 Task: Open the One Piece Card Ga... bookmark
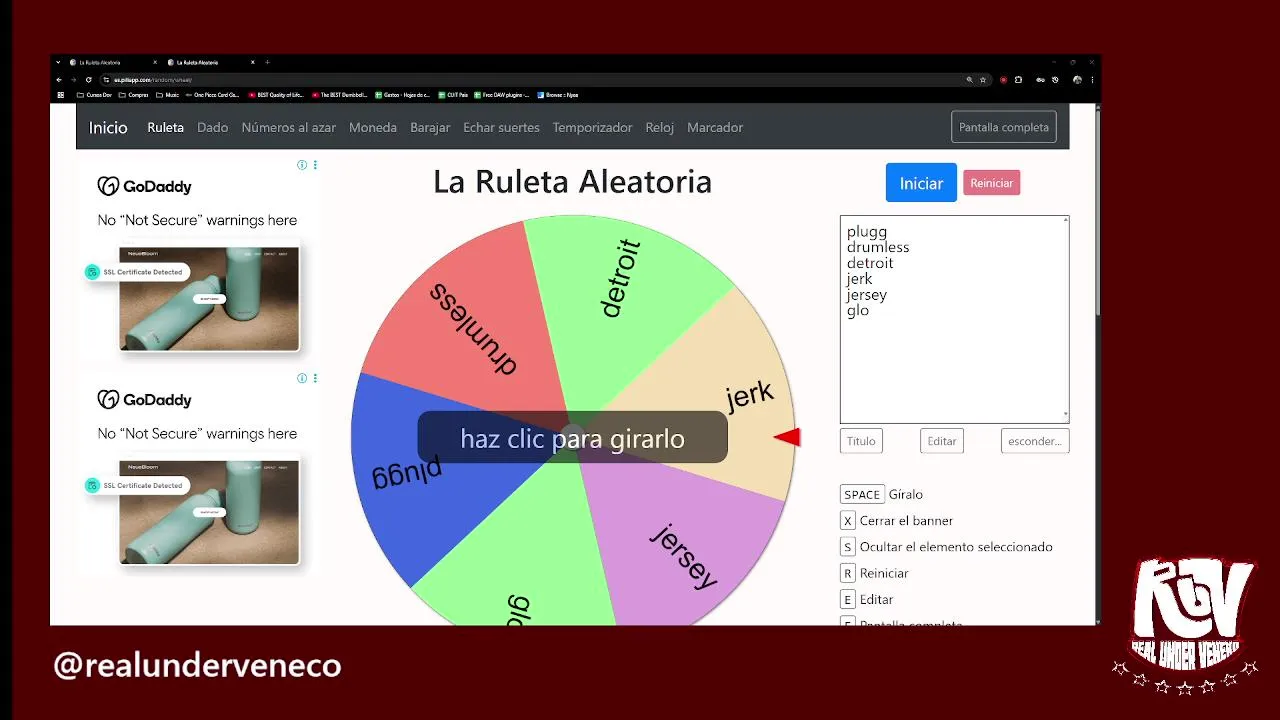point(212,95)
